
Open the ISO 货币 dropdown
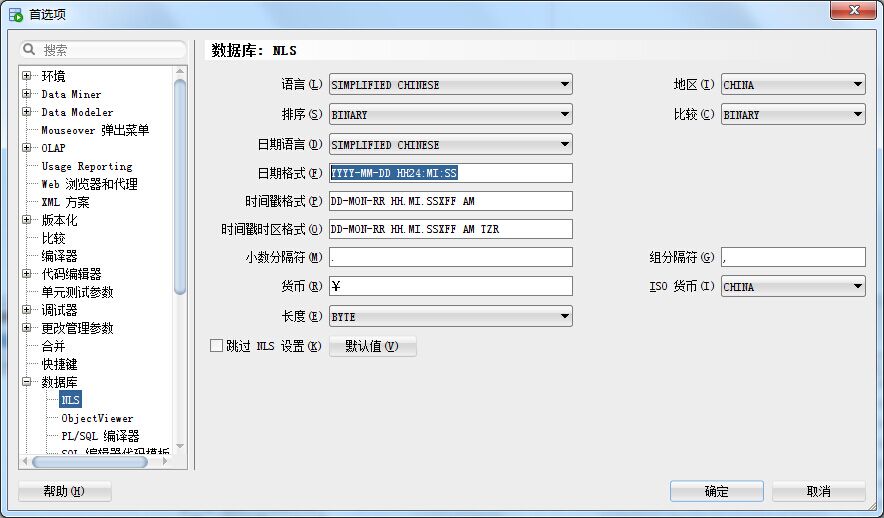(x=793, y=286)
